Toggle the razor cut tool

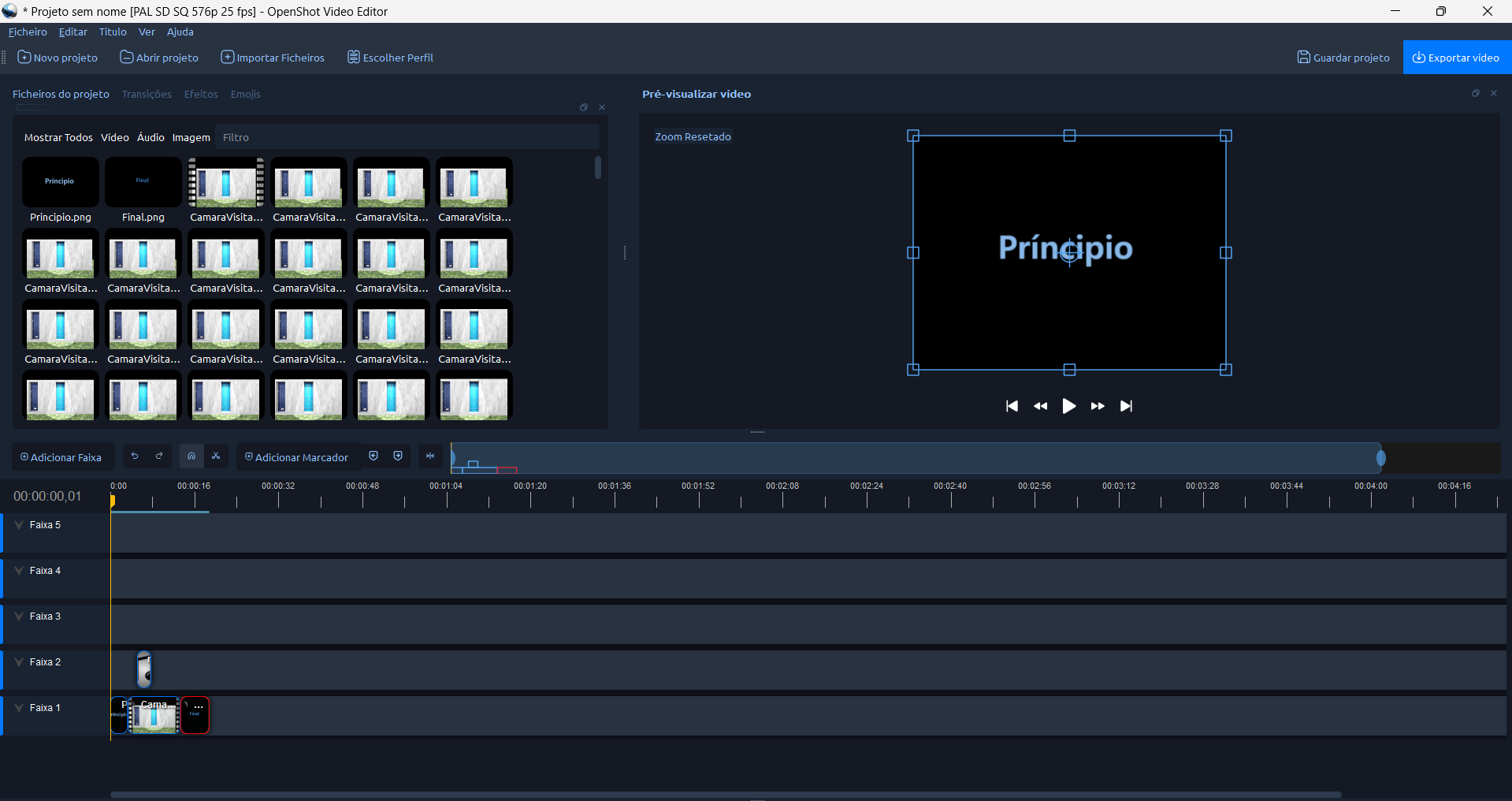pyautogui.click(x=216, y=456)
